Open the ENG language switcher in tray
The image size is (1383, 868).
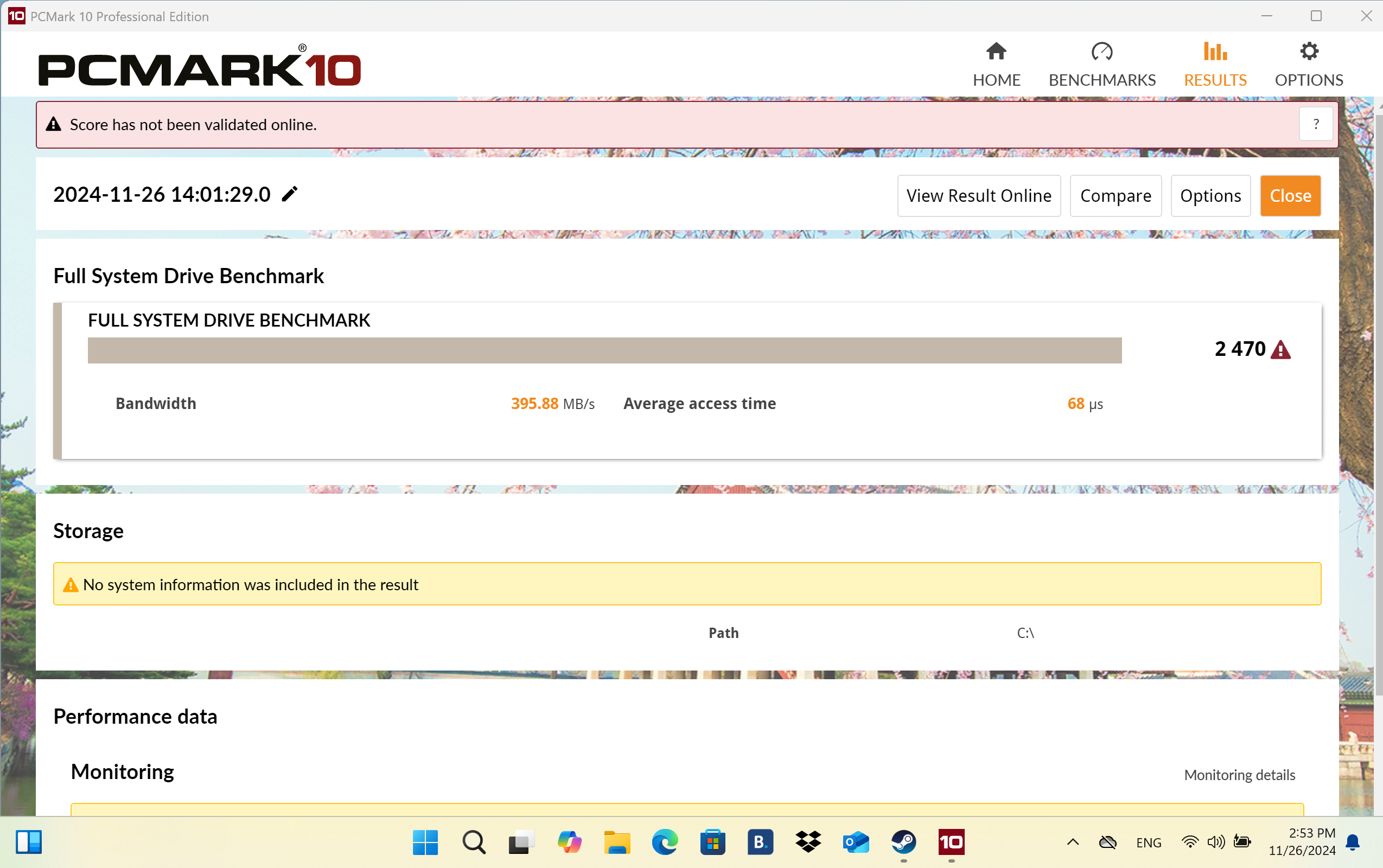pos(1148,842)
